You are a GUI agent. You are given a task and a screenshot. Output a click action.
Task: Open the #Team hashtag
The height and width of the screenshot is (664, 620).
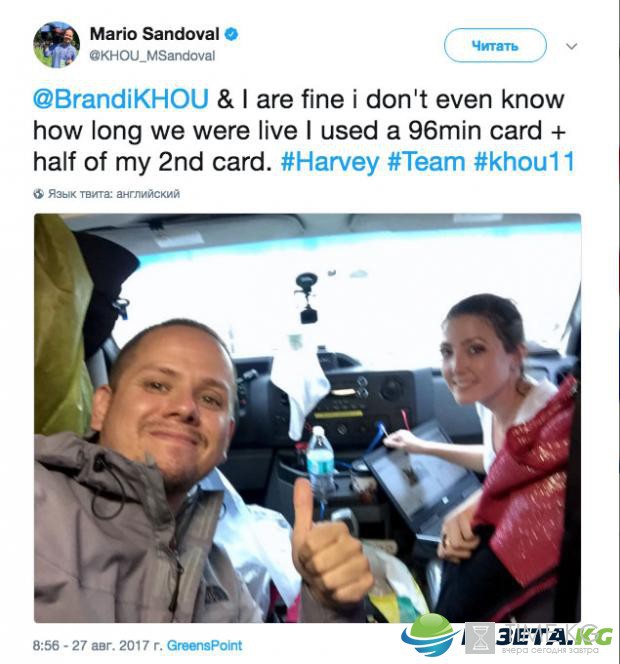(x=426, y=162)
